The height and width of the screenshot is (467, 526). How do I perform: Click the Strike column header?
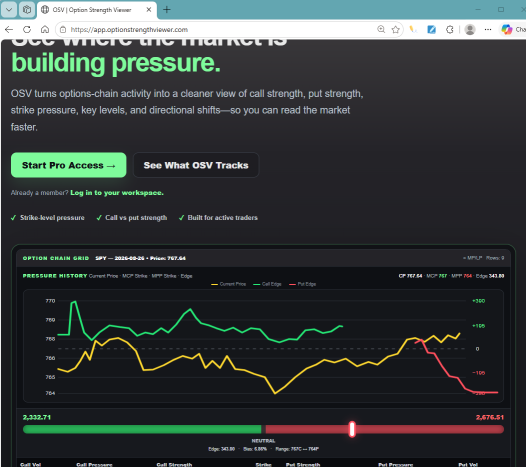263,465
